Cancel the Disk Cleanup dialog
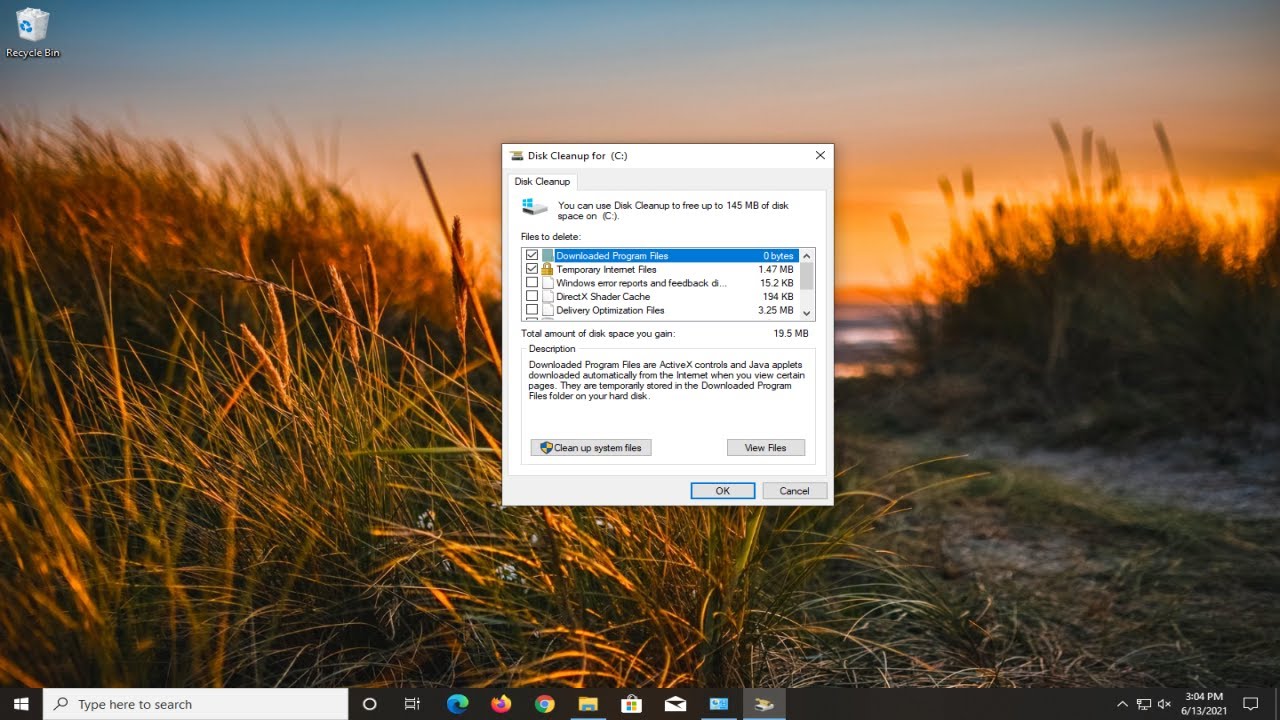 tap(795, 491)
